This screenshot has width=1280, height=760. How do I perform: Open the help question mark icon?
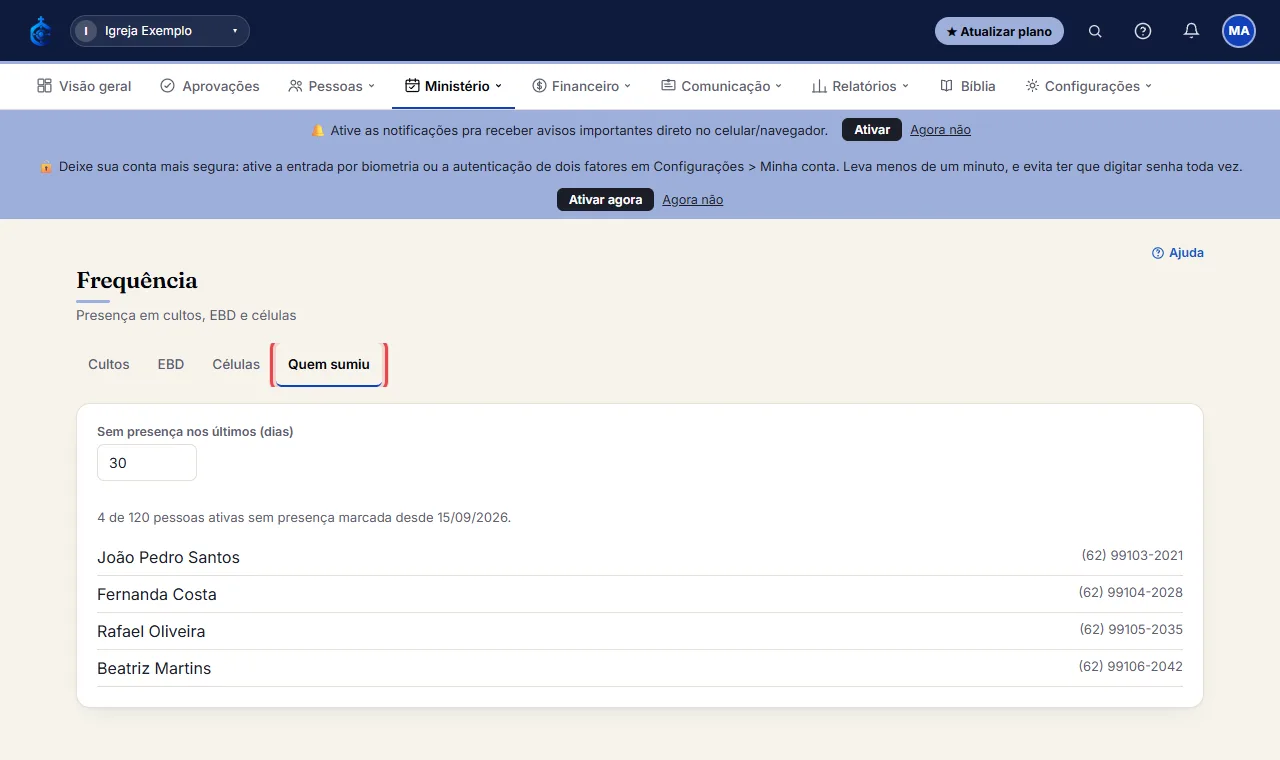(1143, 31)
